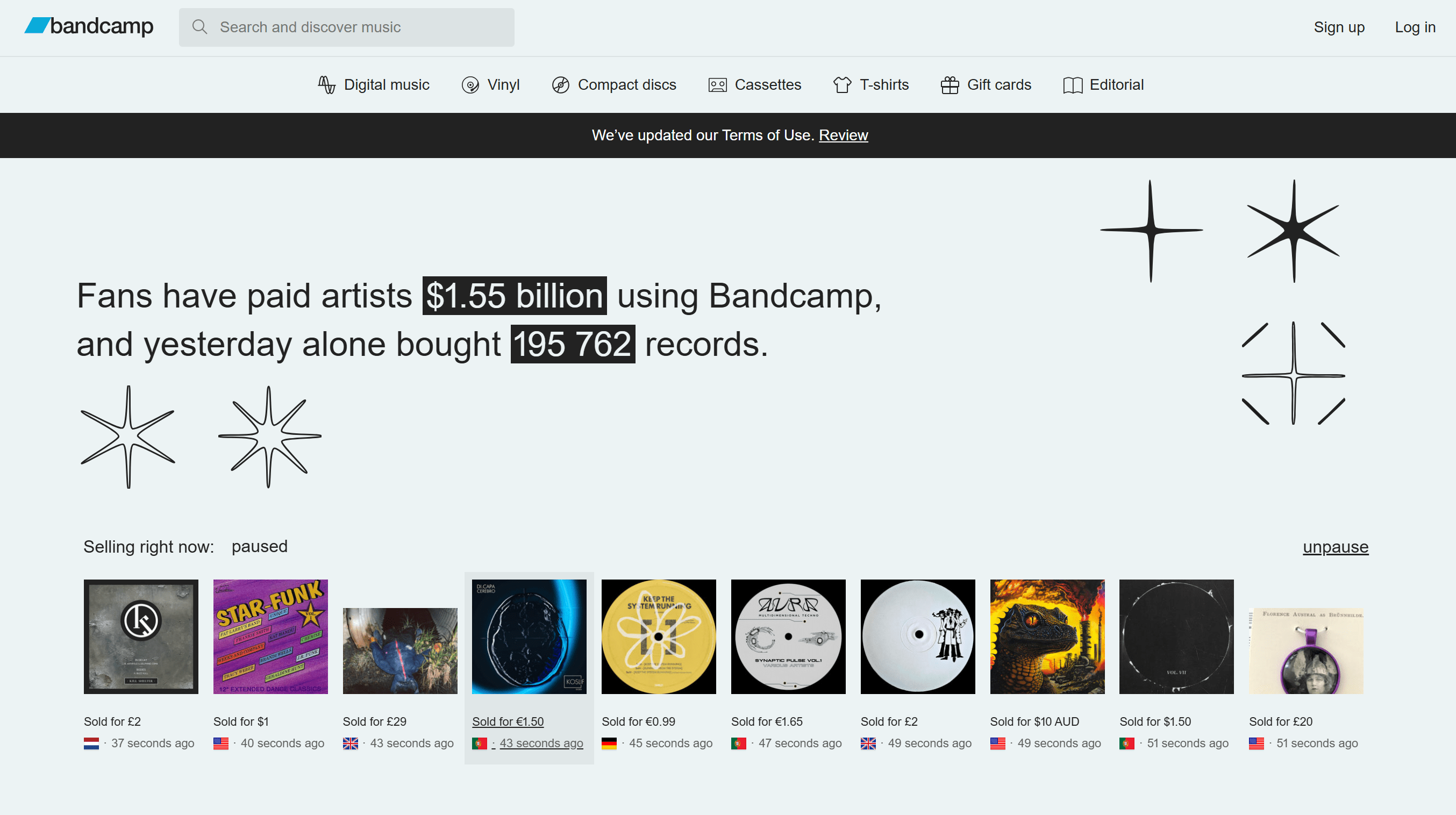Click the highlighted 43 seconds ago link
Image resolution: width=1456 pixels, height=815 pixels.
[541, 743]
